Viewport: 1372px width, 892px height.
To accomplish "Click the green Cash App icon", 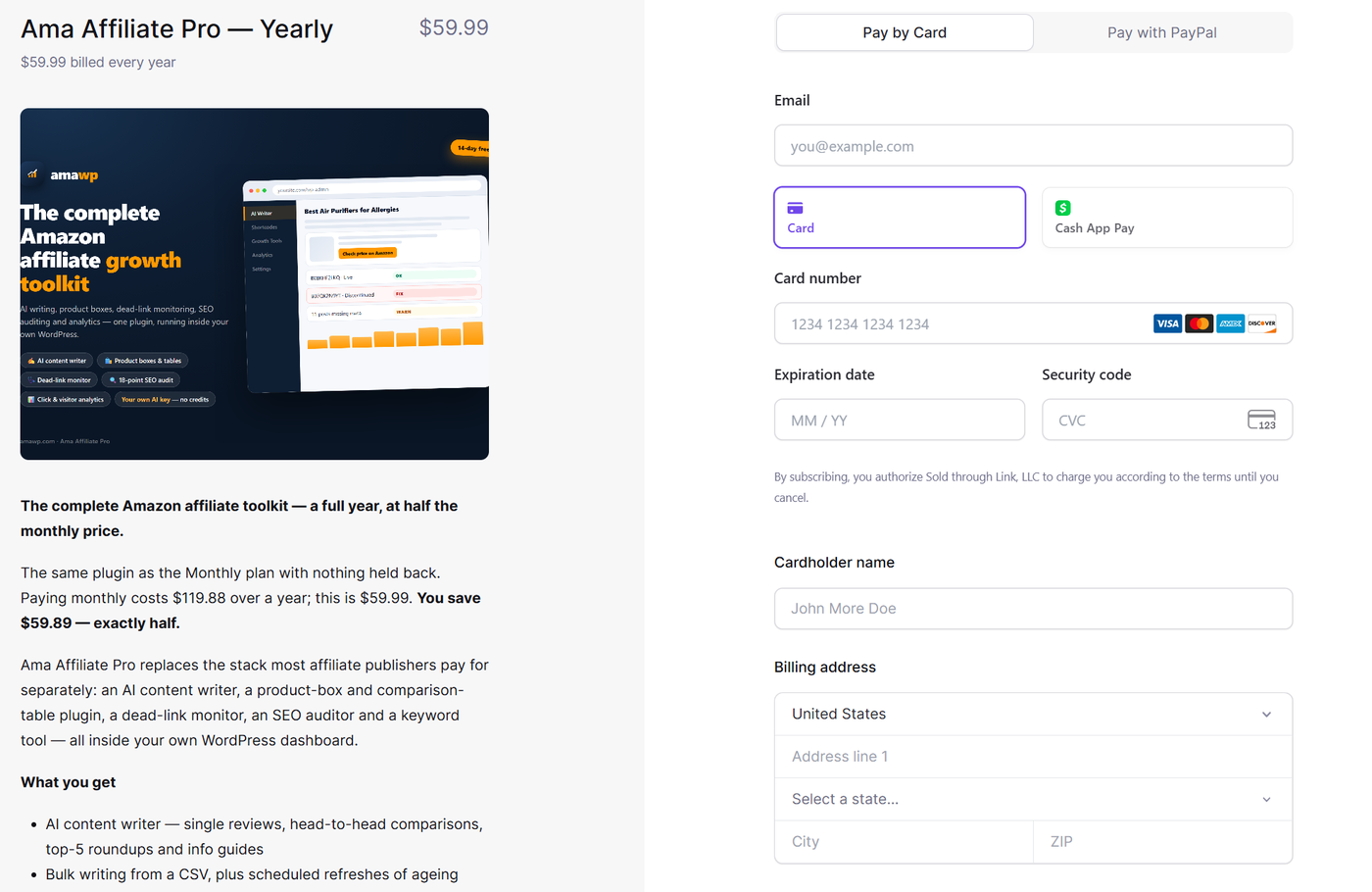I will 1063,208.
